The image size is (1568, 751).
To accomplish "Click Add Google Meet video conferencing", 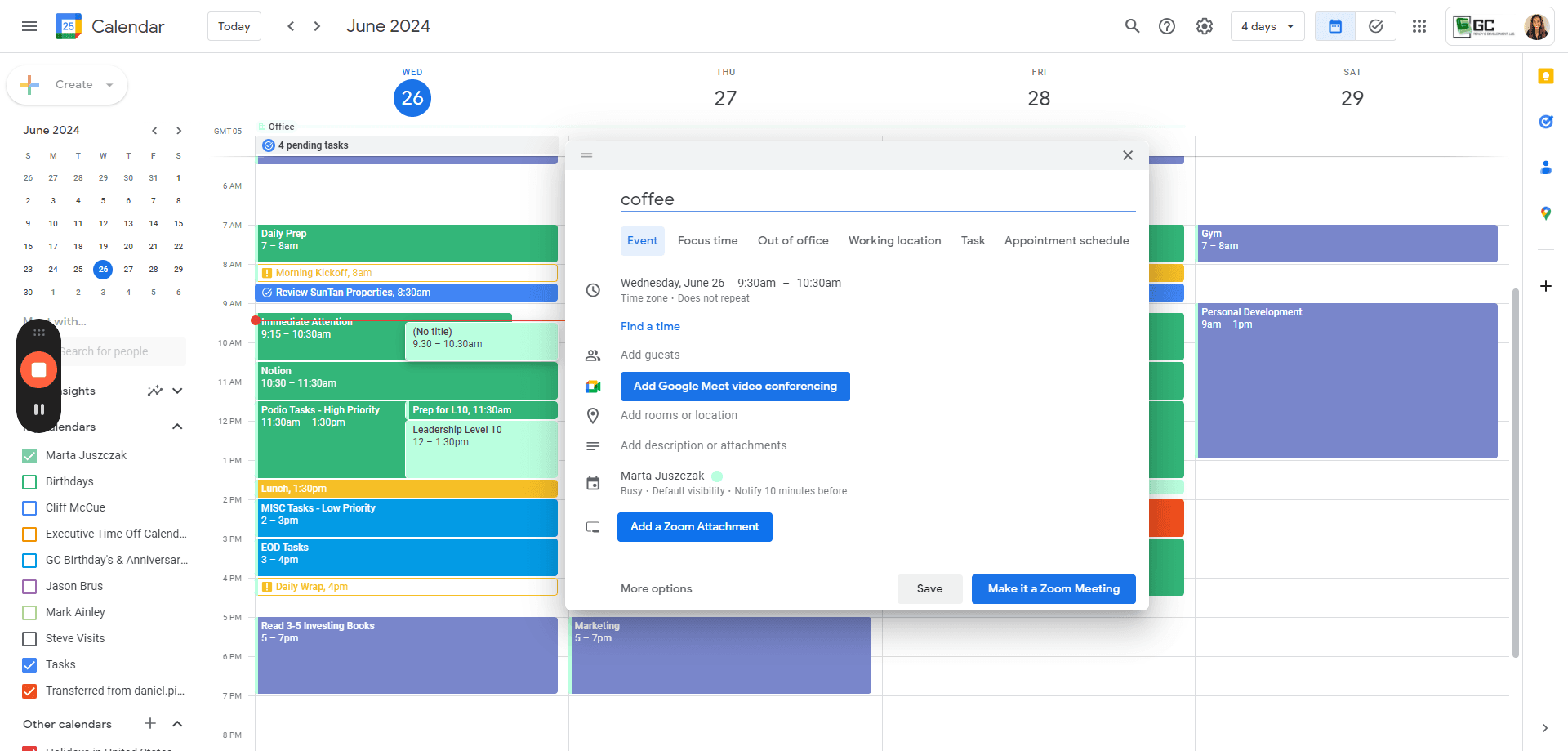I will point(735,386).
